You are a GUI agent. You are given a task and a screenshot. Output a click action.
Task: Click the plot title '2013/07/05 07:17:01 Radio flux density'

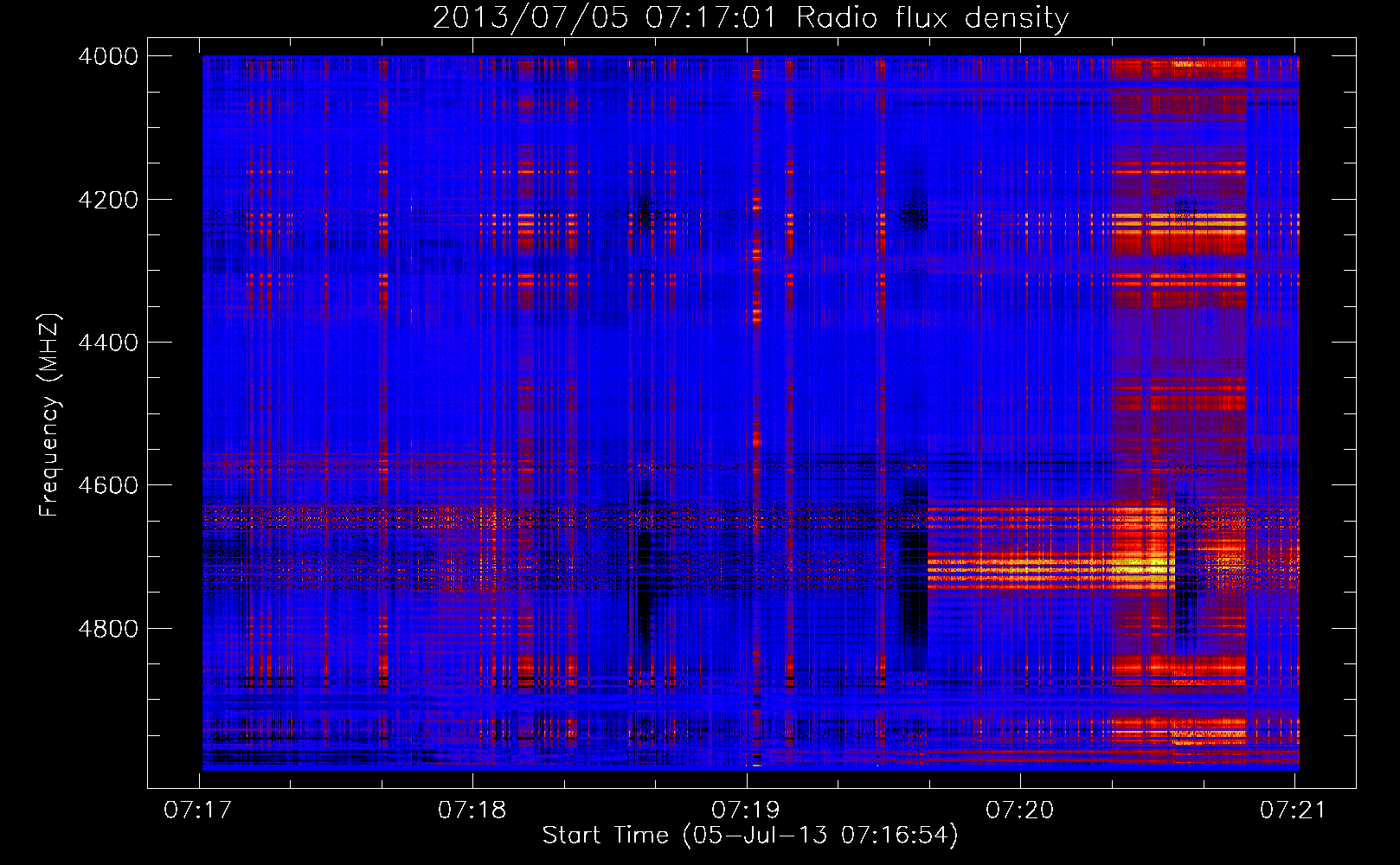751,17
